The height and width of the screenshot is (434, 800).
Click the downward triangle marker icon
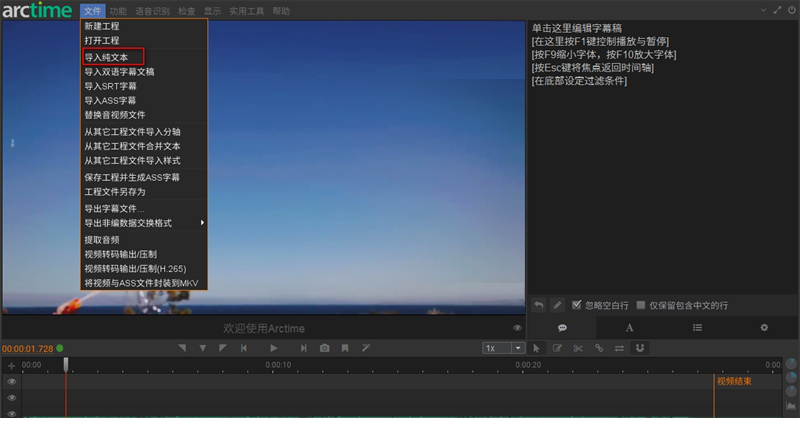point(203,348)
